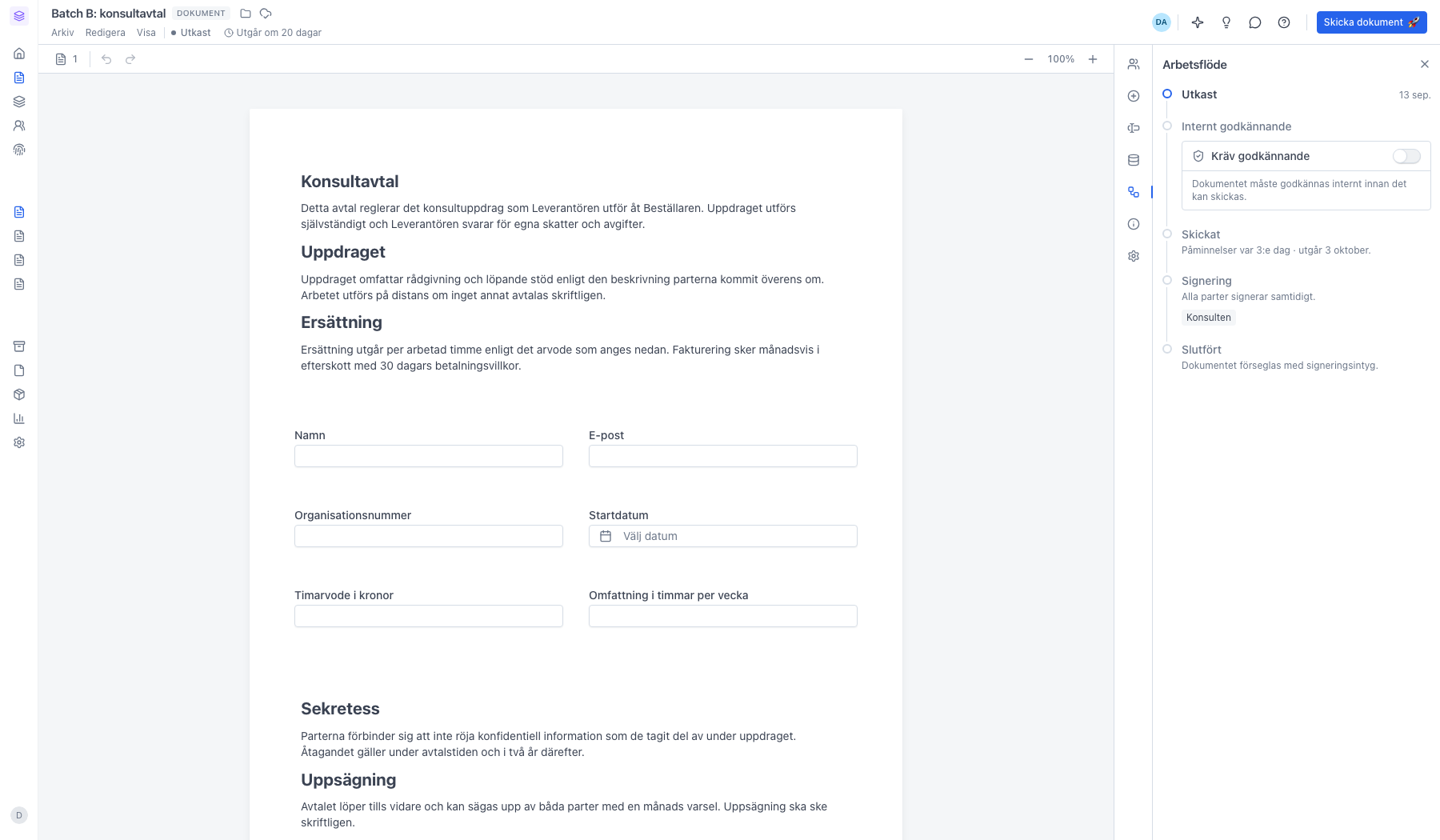
Task: Click the Namn input field
Action: [429, 456]
